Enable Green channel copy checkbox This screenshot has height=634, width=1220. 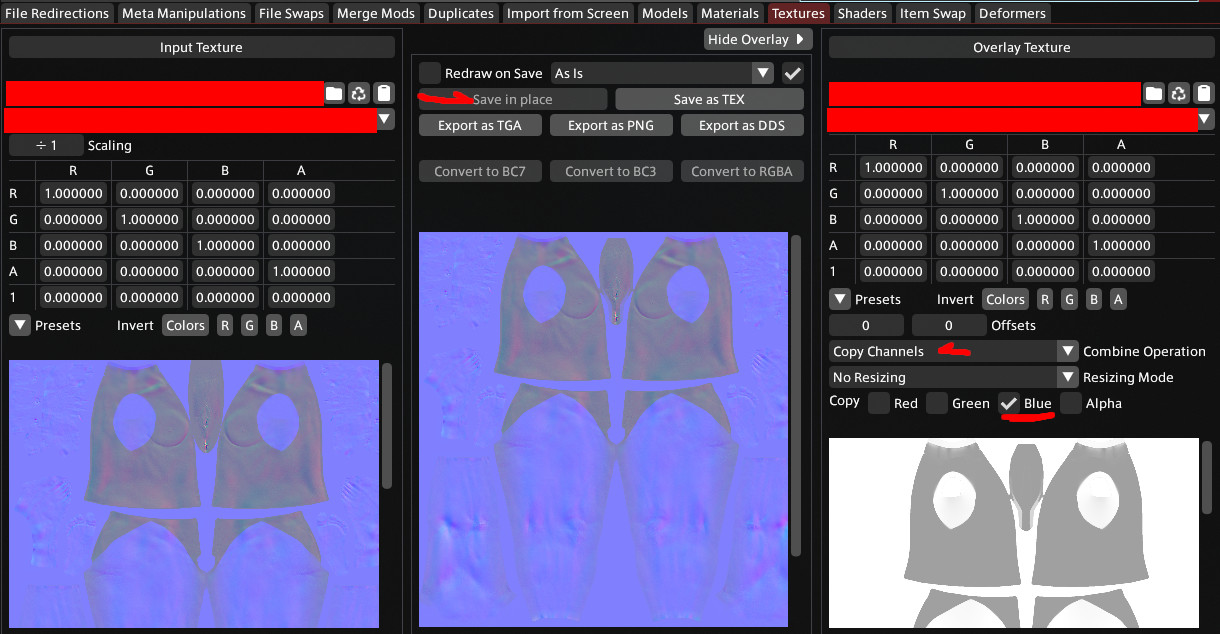click(x=937, y=403)
